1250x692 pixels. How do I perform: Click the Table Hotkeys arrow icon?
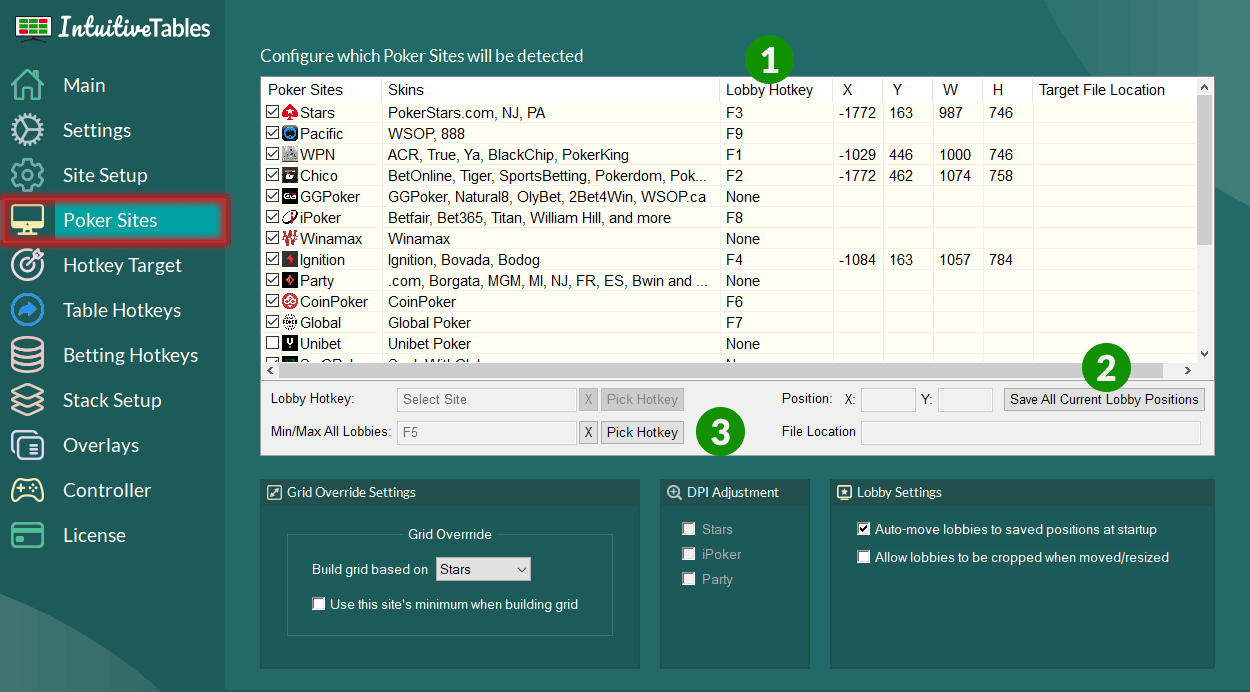27,310
